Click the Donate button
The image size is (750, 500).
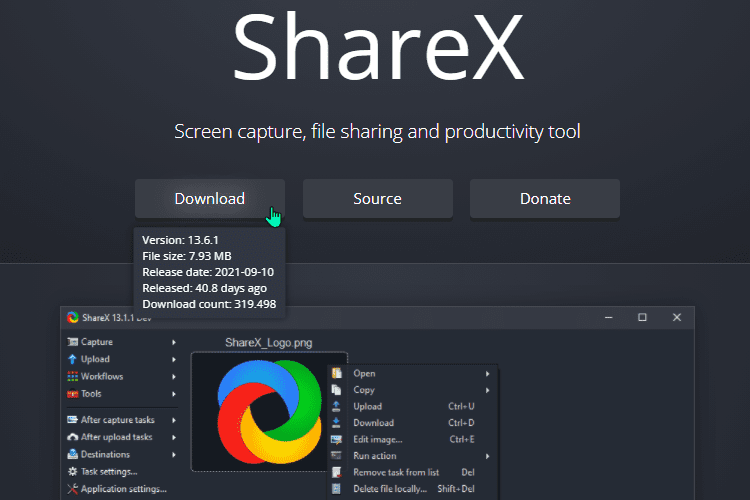(x=545, y=199)
